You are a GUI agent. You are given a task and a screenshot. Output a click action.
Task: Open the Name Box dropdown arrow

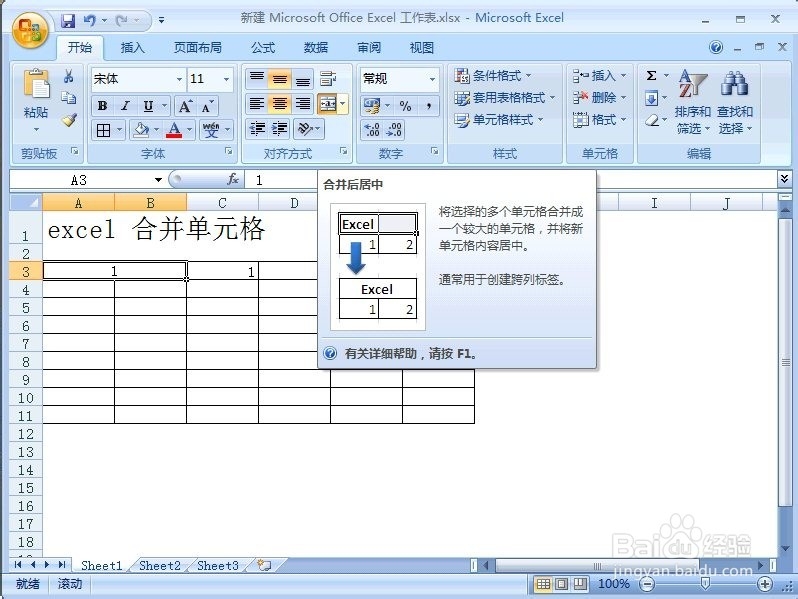(x=158, y=180)
